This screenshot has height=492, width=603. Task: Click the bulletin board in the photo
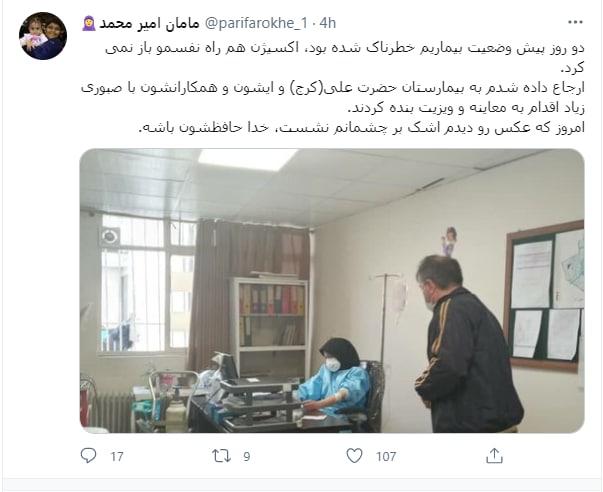[544, 296]
